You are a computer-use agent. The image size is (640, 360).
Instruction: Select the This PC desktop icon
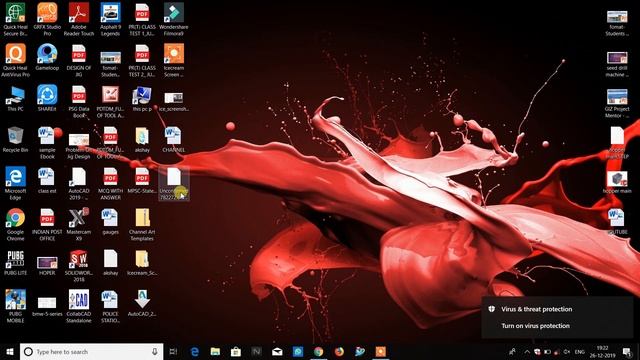pyautogui.click(x=16, y=98)
